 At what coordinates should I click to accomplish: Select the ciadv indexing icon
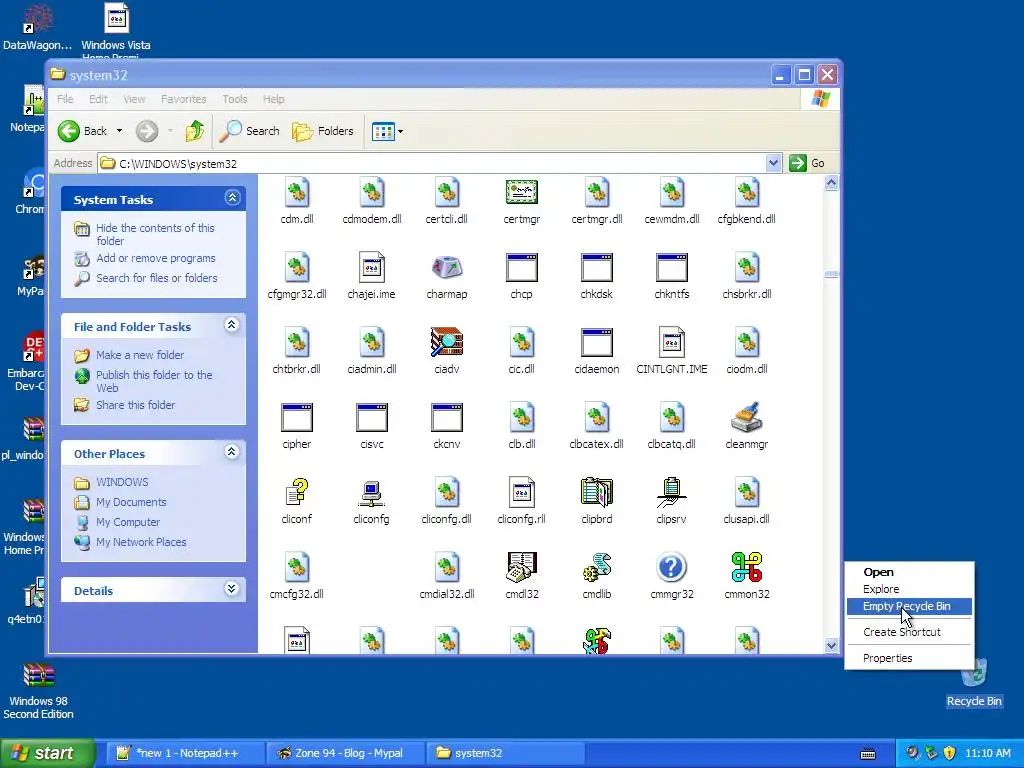(x=447, y=343)
